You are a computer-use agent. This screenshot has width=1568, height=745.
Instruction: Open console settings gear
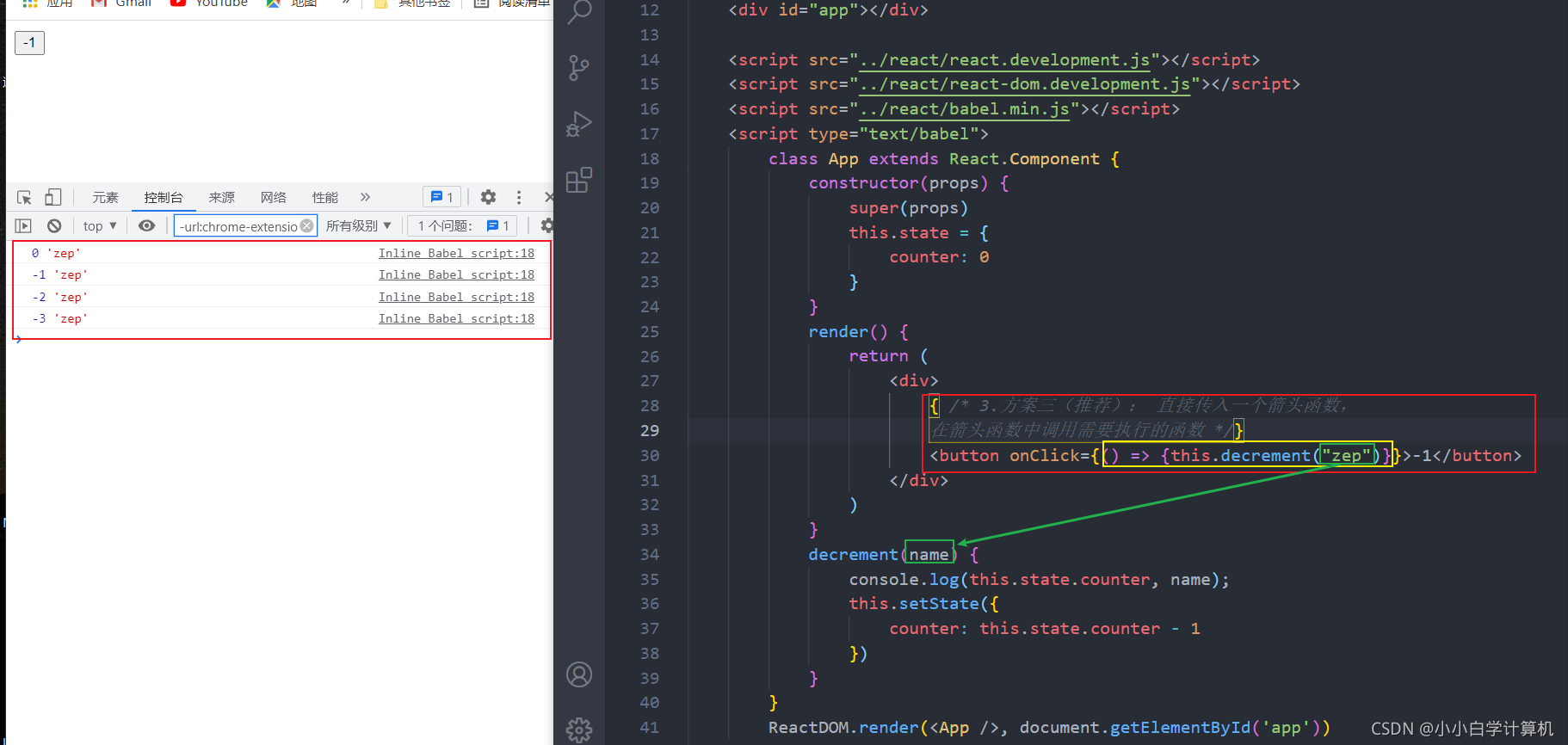(546, 225)
